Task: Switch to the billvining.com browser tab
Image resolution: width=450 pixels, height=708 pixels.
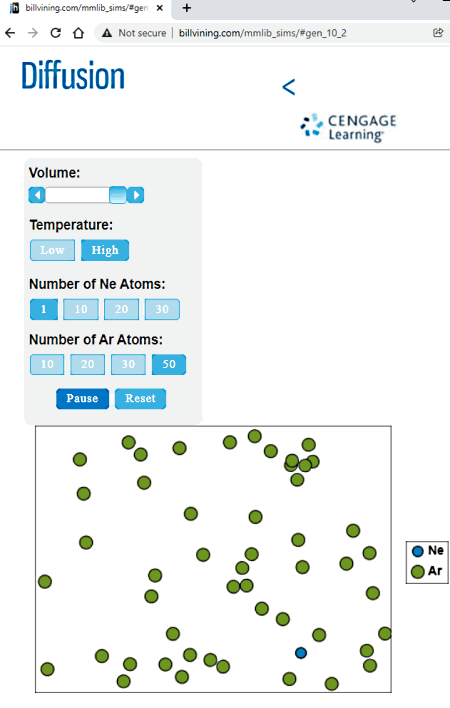Action: 86,8
